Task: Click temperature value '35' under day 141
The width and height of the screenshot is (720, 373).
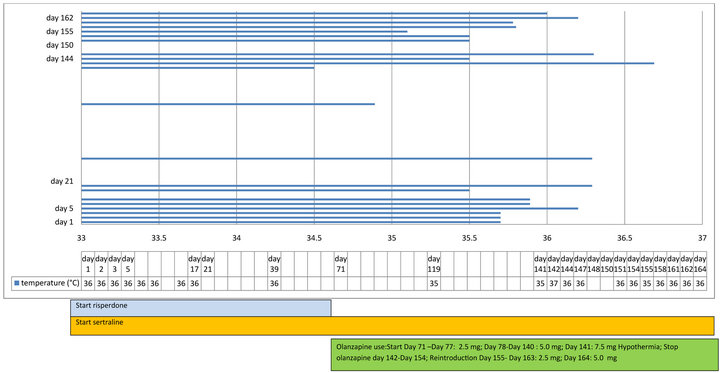Action: 540,284
